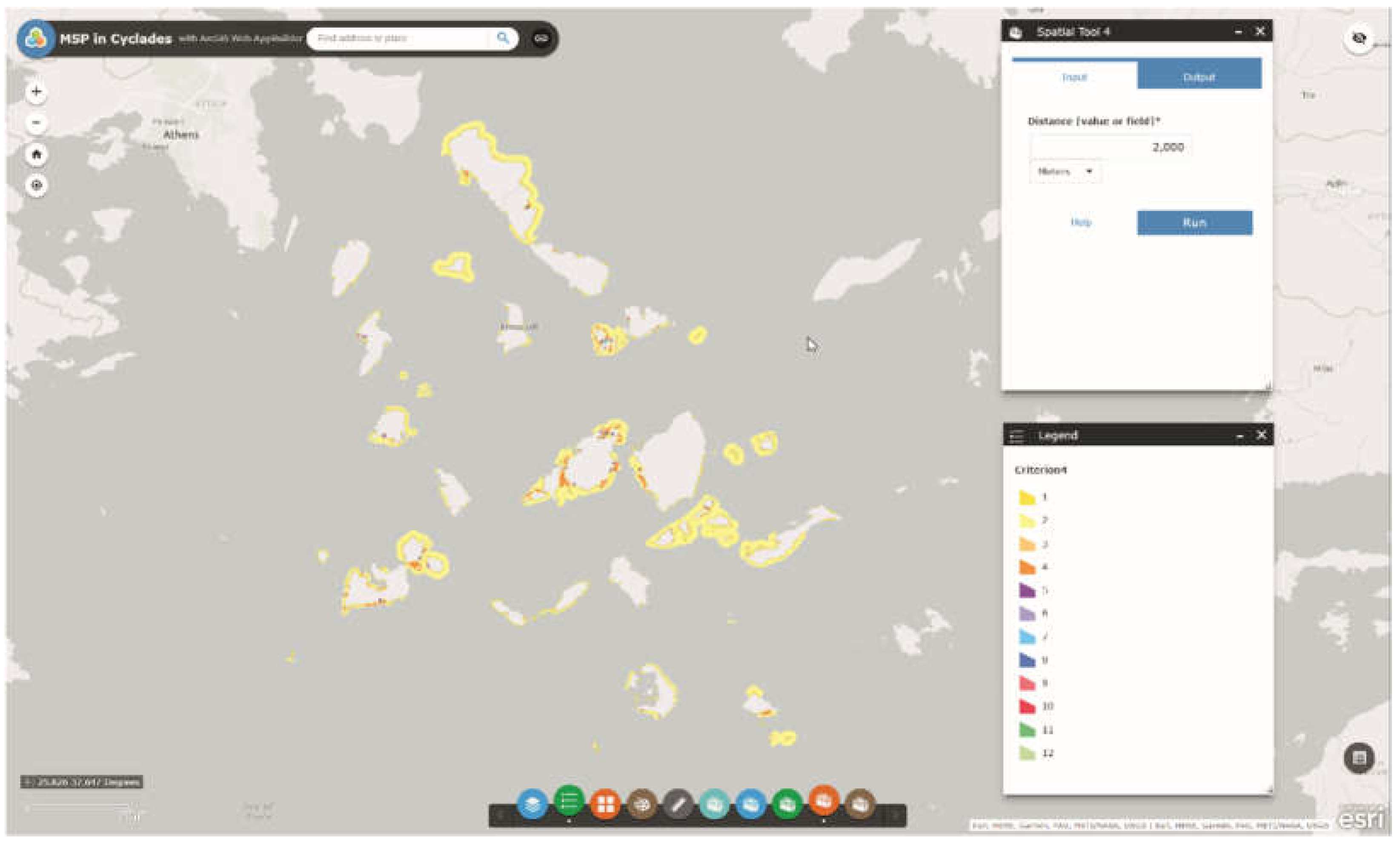This screenshot has height=850, width=1400.
Task: Select the Input tab
Action: pyautogui.click(x=1074, y=77)
